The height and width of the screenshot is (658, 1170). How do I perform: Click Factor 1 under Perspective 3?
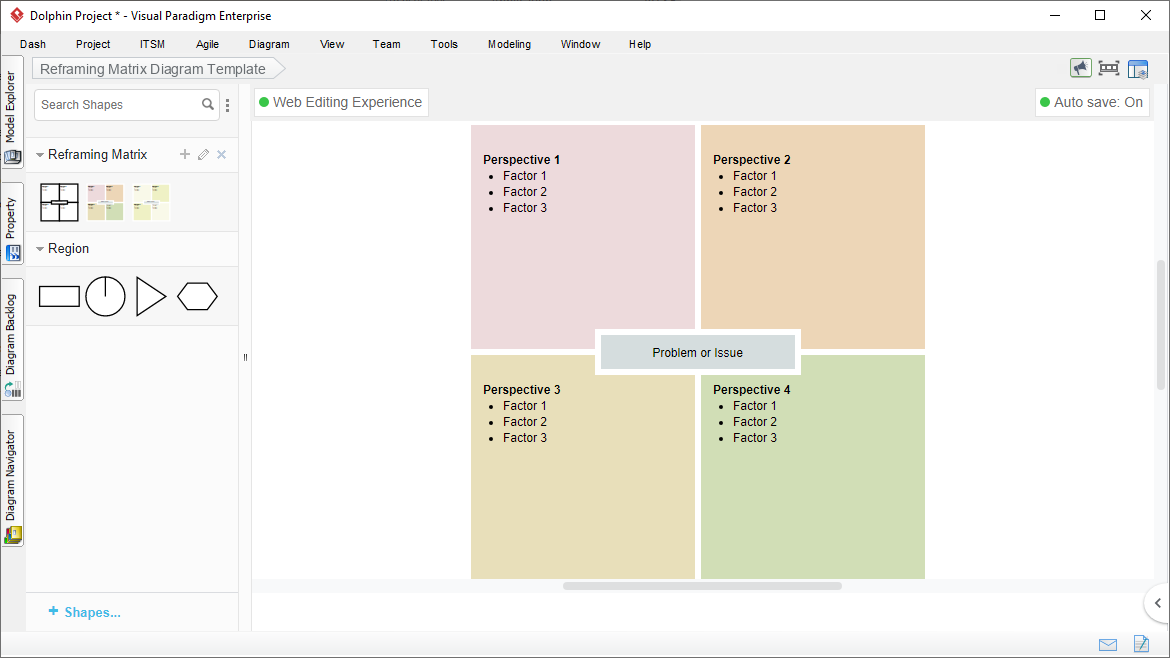coord(525,406)
